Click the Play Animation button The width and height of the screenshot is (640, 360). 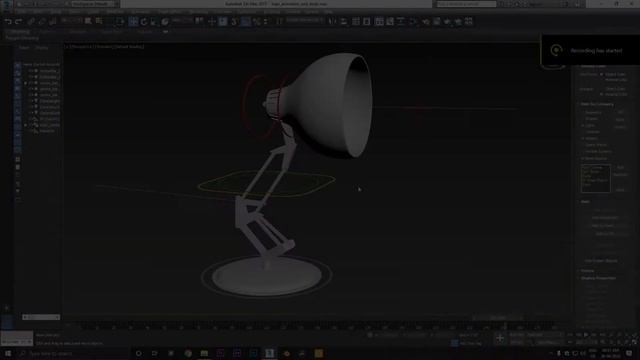586,335
